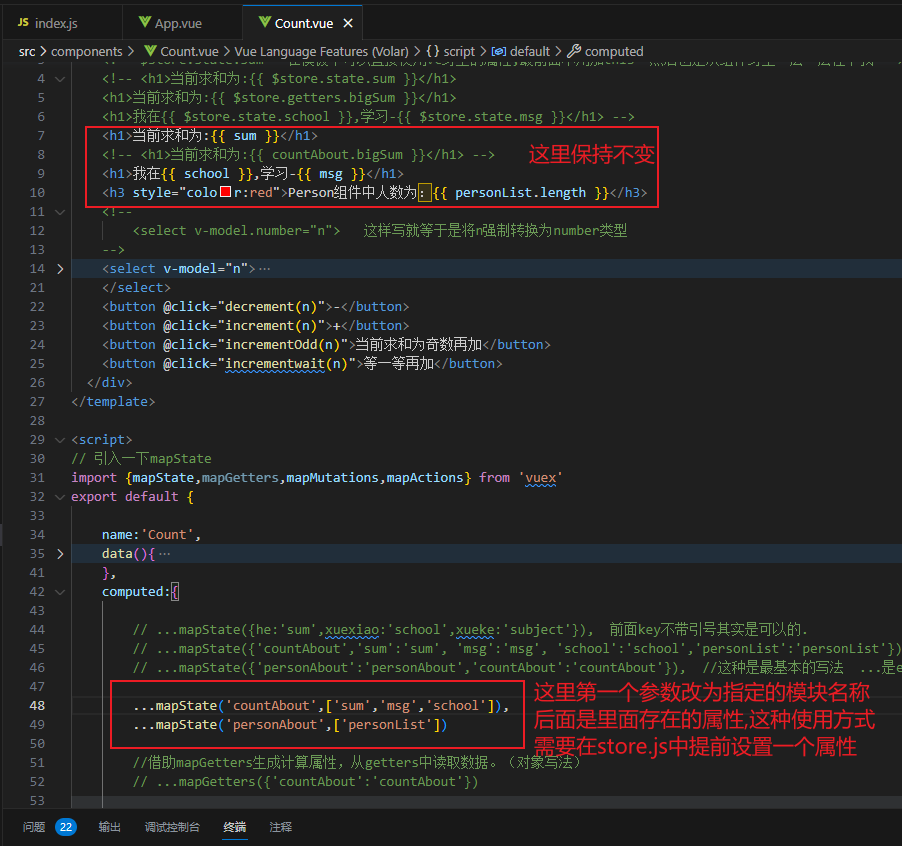Screen dimensions: 902x846
Task: Click name:'Count' on line 34
Action: click(x=148, y=534)
